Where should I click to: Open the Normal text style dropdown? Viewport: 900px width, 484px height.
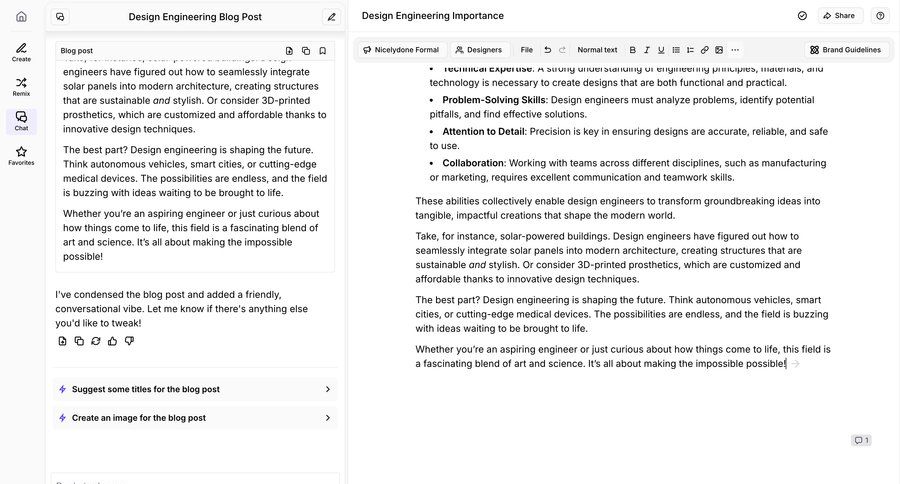click(597, 50)
